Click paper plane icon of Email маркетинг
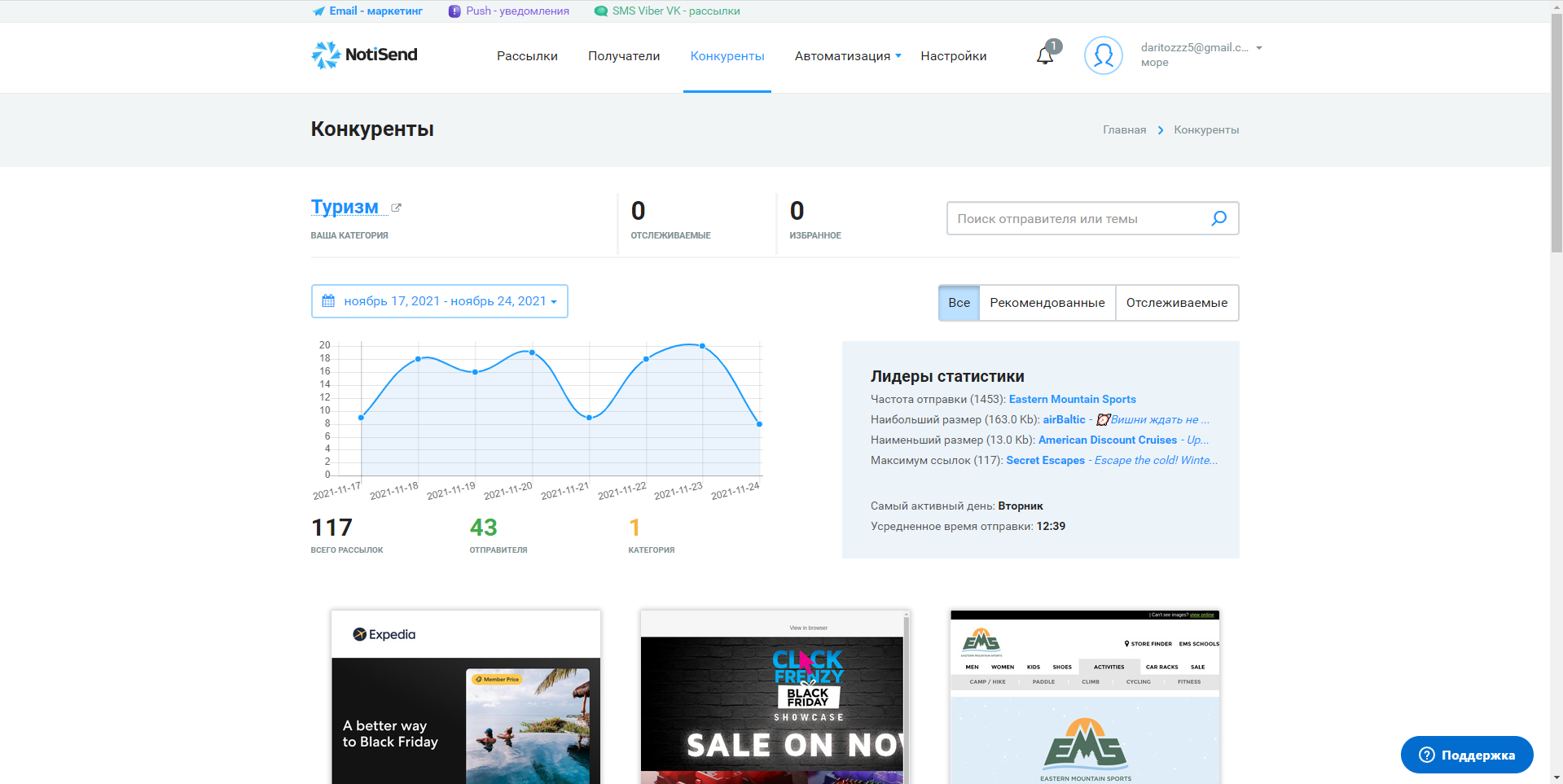 coord(318,11)
